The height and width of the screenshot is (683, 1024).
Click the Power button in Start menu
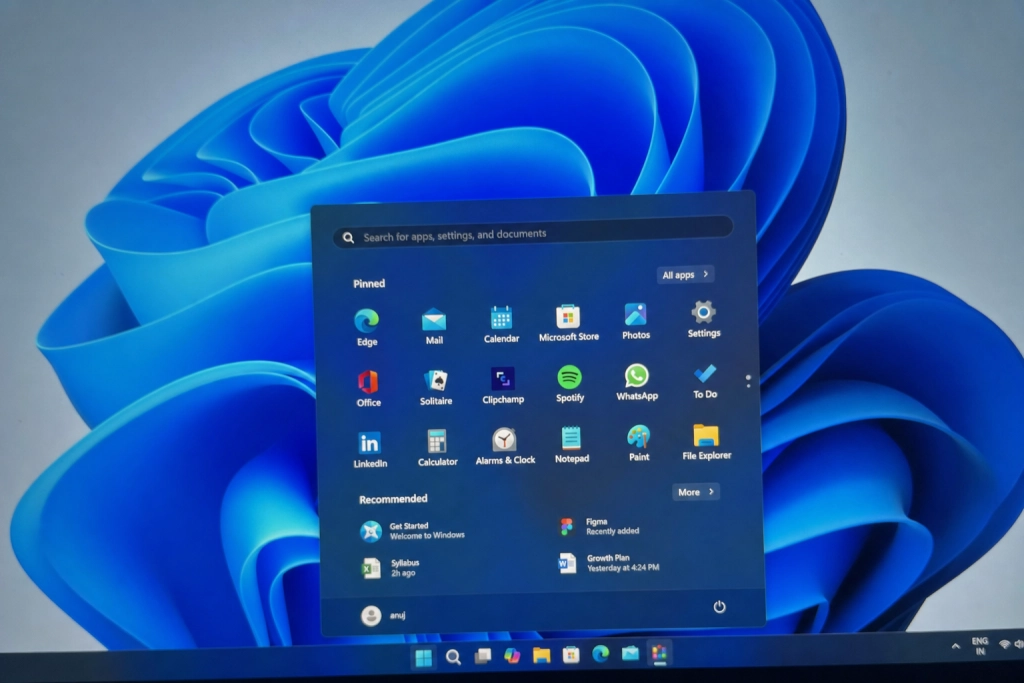719,607
